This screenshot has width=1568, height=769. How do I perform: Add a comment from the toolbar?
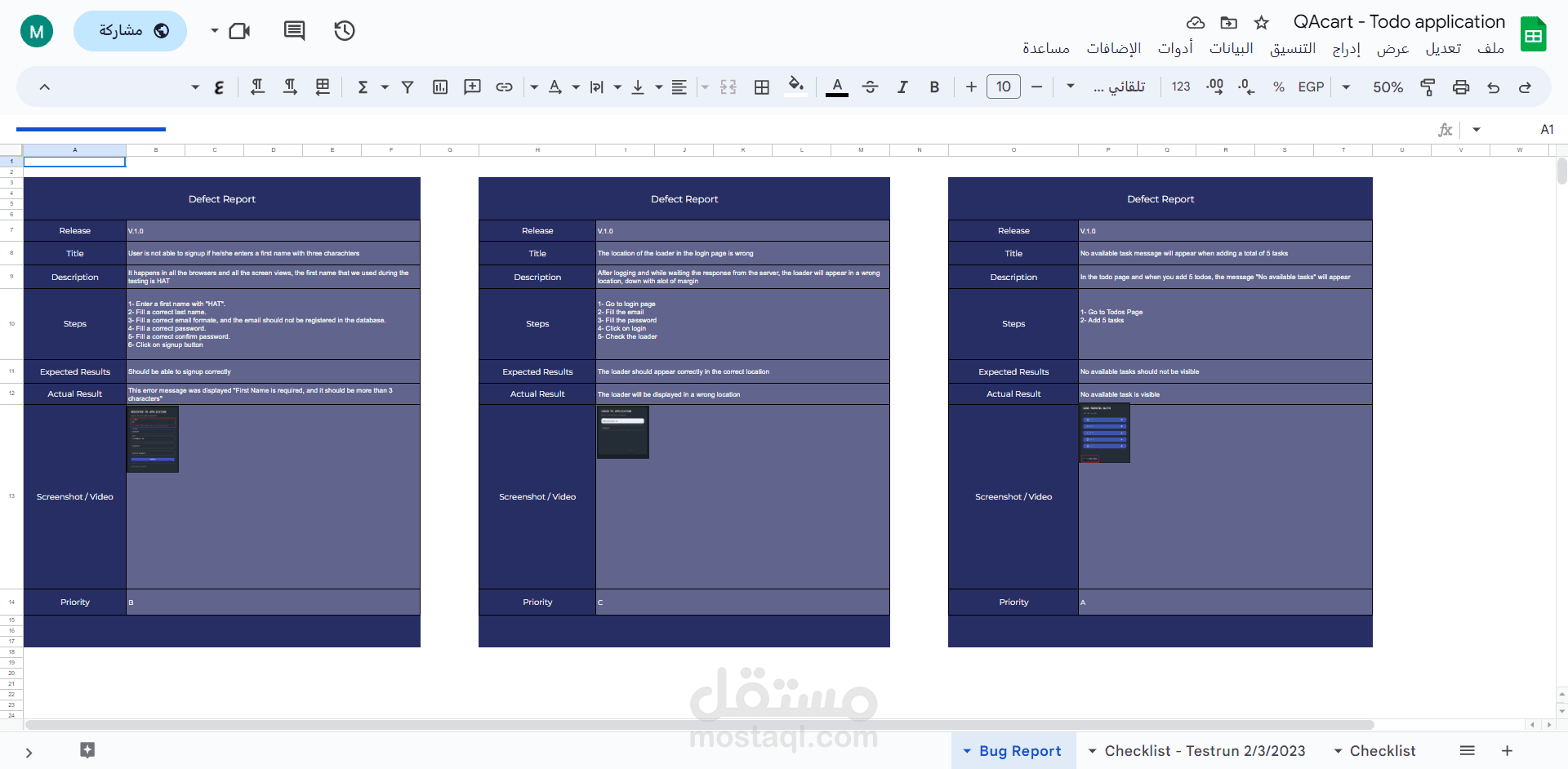pos(472,87)
